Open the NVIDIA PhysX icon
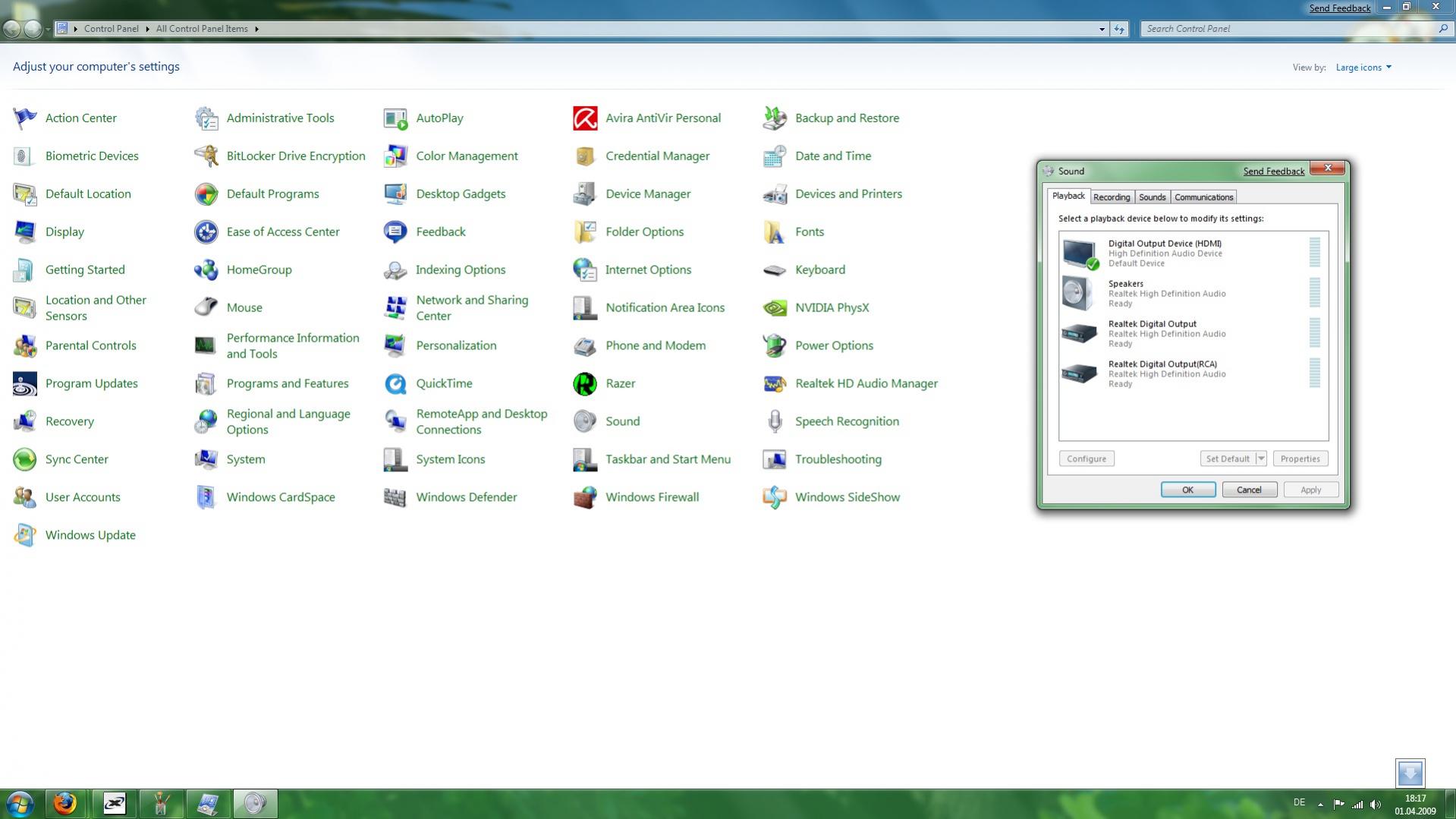Screen dimensions: 1456x819 775,307
